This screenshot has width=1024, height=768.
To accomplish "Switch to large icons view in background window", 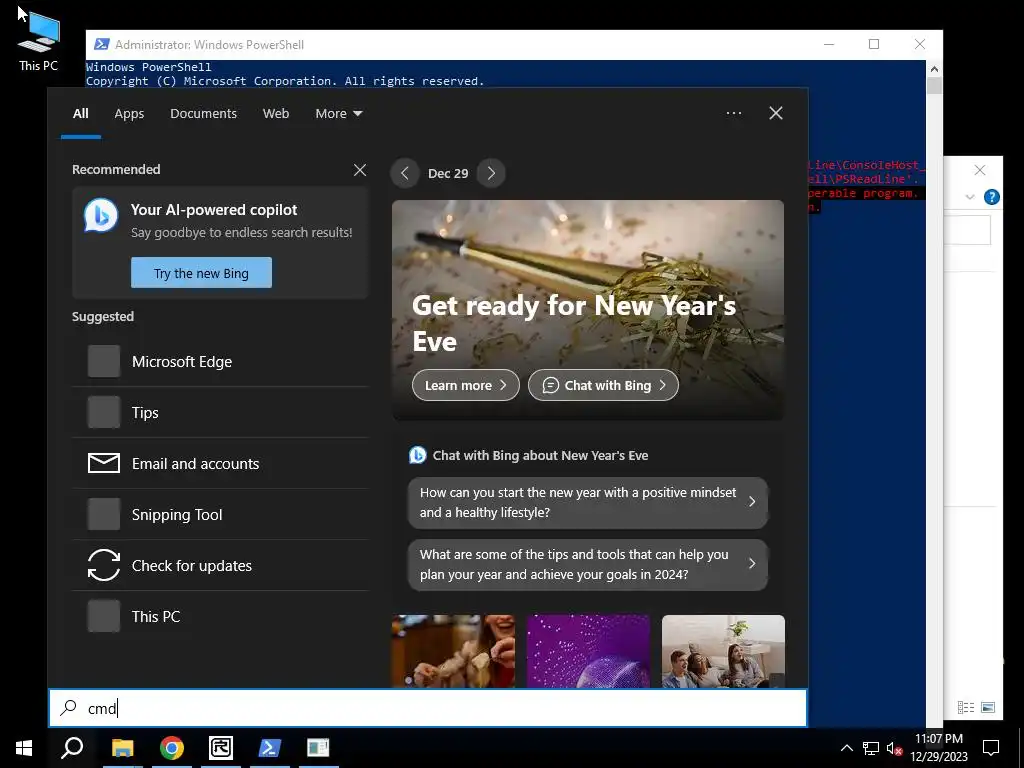I will click(x=988, y=707).
